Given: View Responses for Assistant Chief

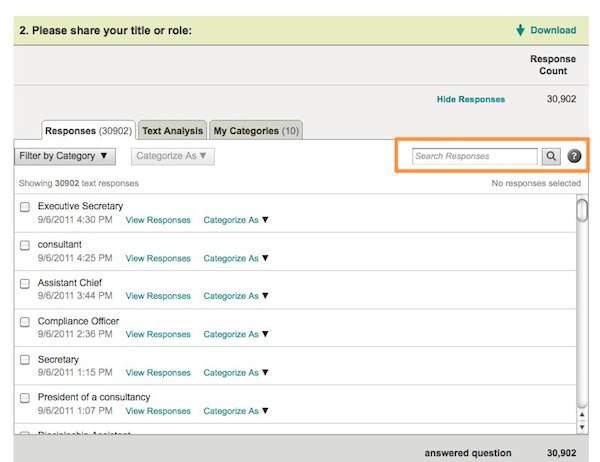Looking at the screenshot, I should [x=158, y=296].
